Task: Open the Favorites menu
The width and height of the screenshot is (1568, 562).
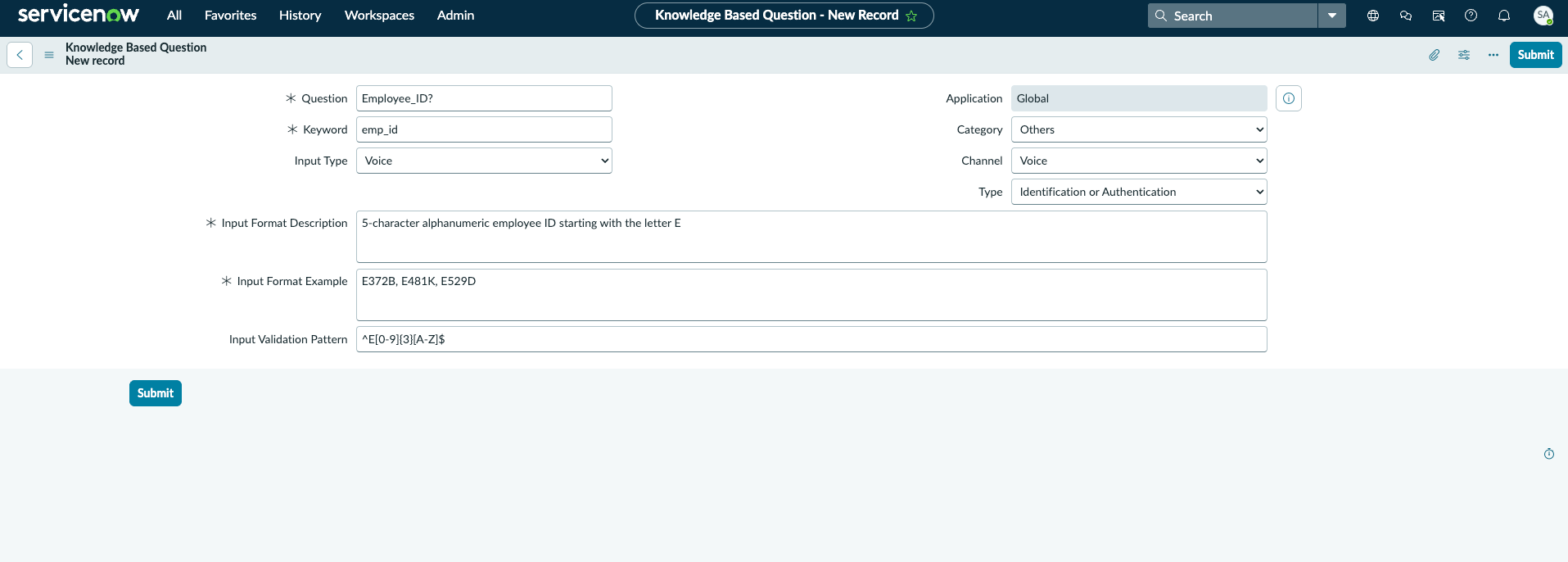Action: [231, 16]
